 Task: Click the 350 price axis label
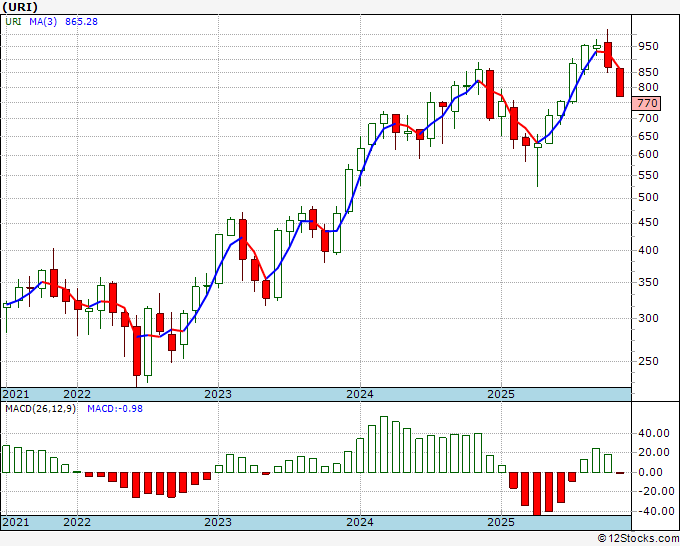[648, 282]
